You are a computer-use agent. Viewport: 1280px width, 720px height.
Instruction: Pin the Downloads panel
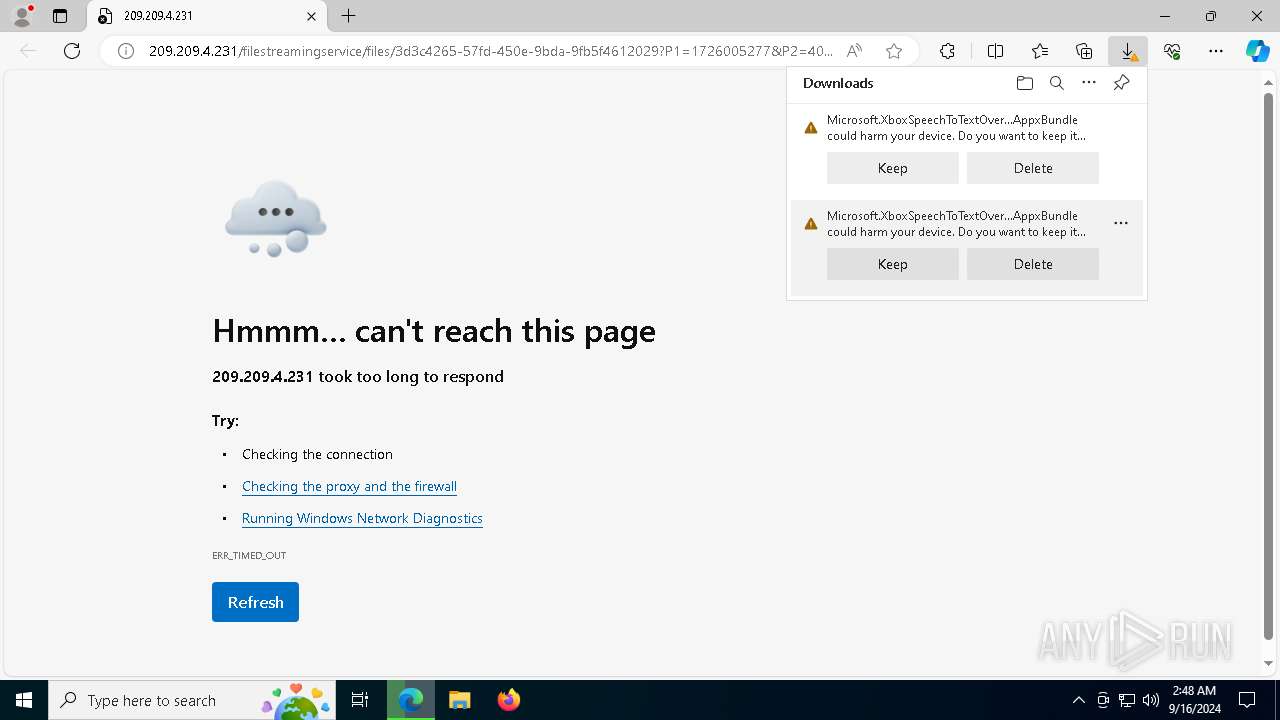tap(1121, 83)
